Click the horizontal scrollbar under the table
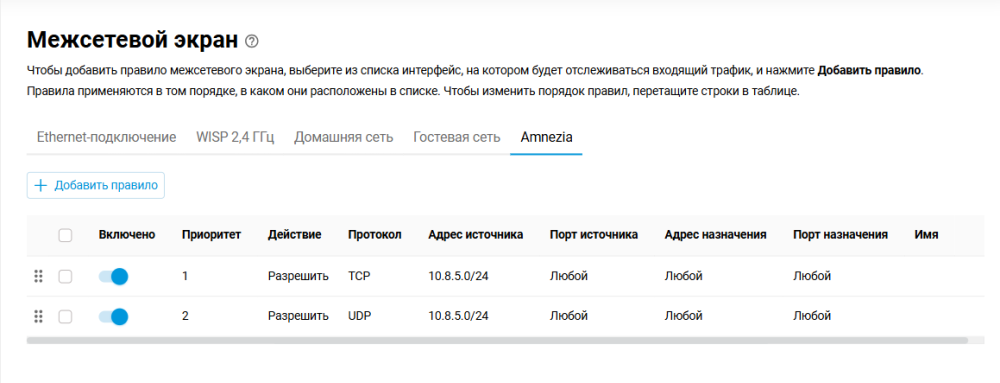The image size is (1000, 383). (497, 340)
